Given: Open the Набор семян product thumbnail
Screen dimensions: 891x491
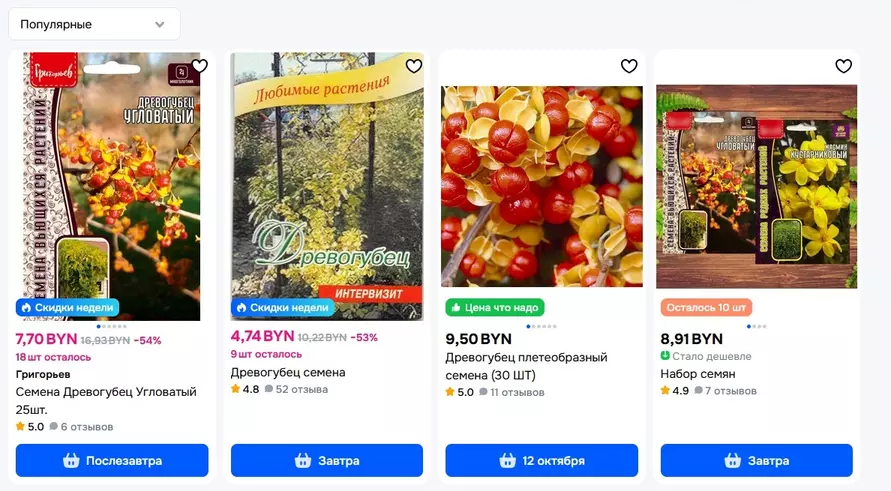Looking at the screenshot, I should pos(758,186).
